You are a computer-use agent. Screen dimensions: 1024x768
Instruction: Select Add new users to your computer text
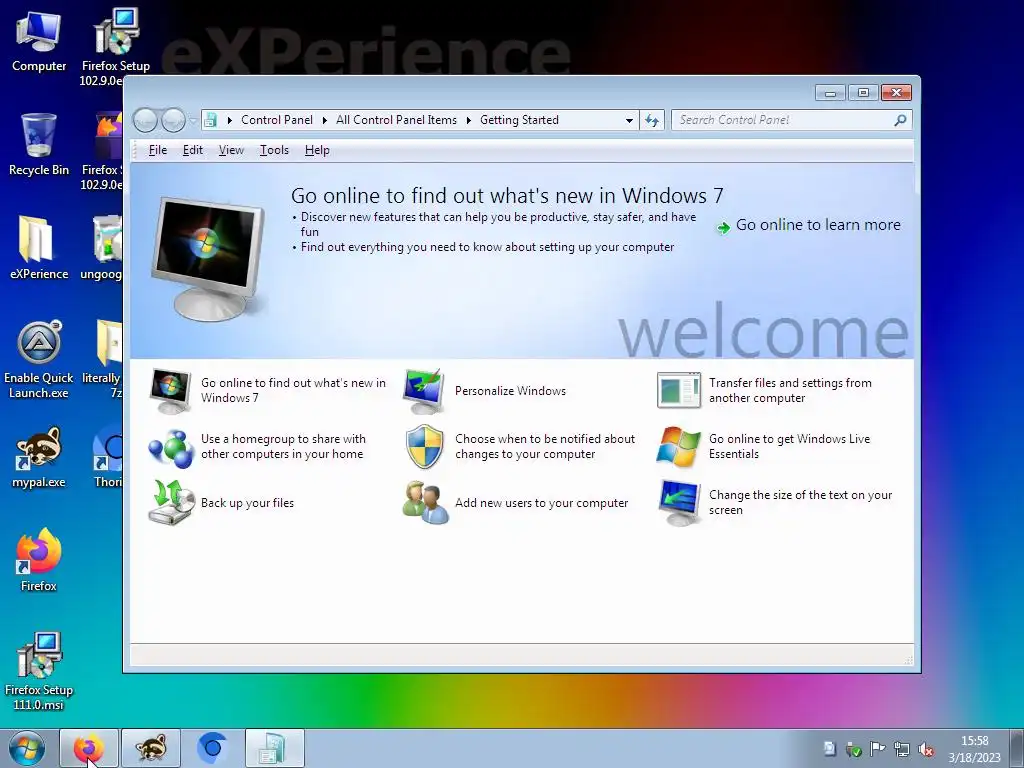pyautogui.click(x=541, y=503)
